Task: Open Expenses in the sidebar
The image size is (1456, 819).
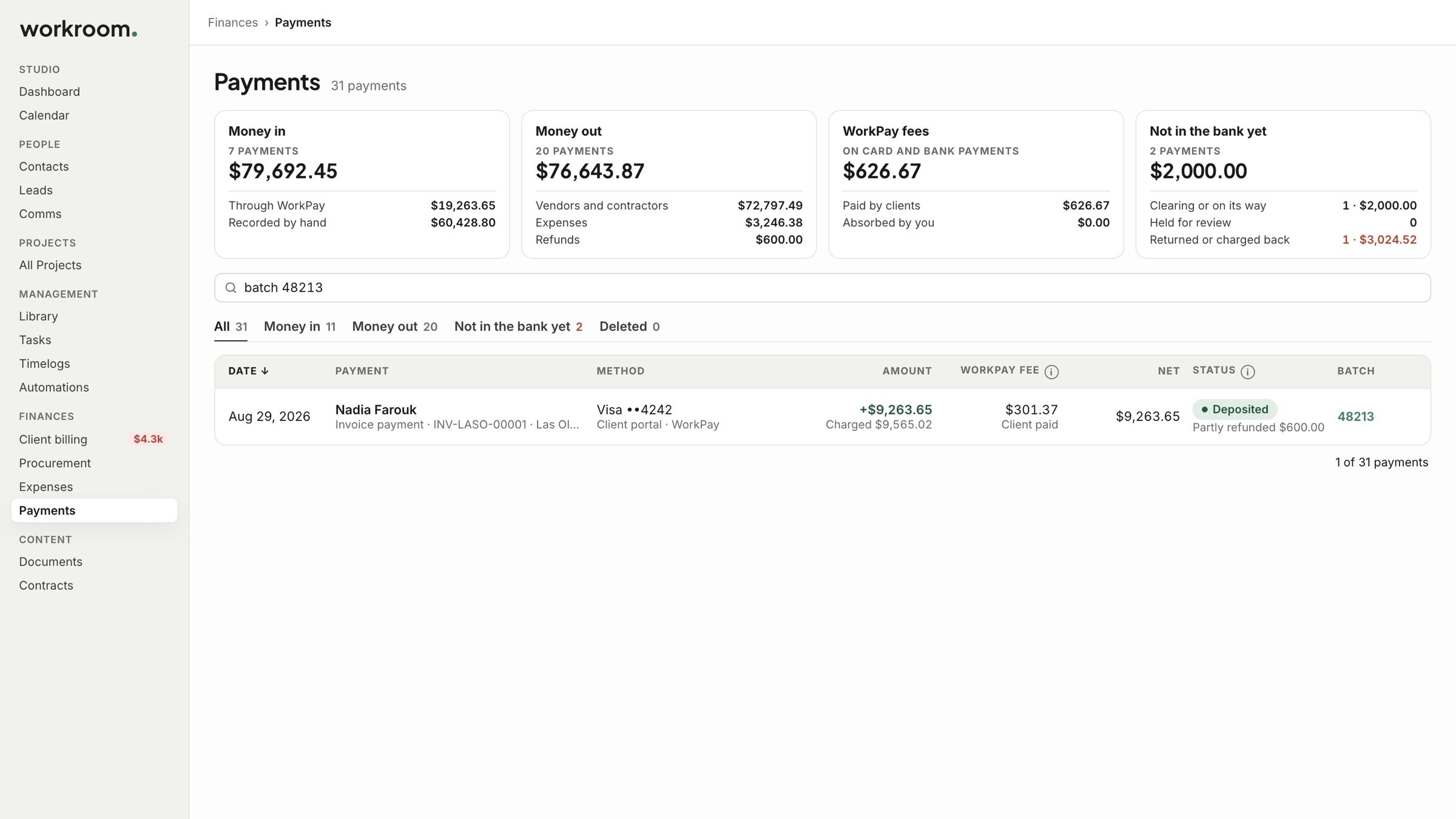Action: 45,487
